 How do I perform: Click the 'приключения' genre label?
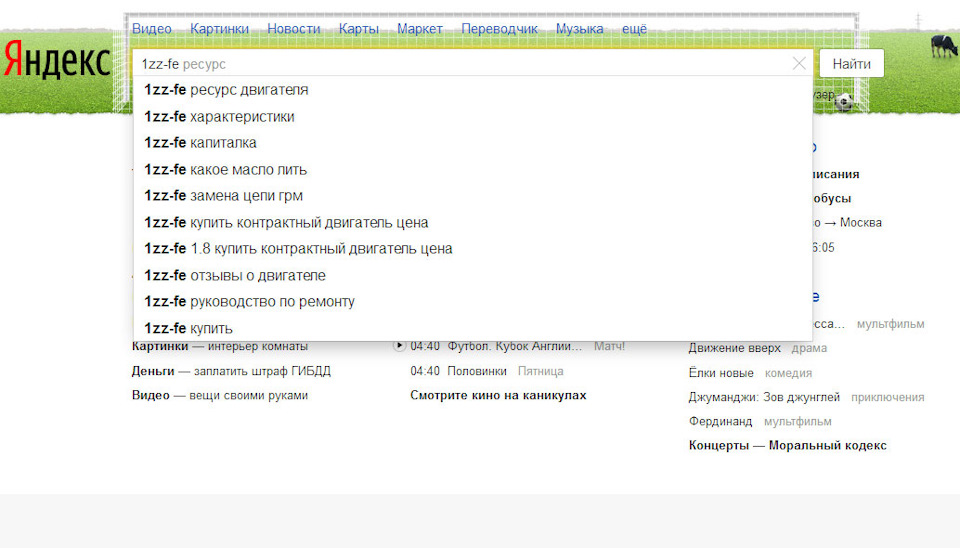click(887, 397)
